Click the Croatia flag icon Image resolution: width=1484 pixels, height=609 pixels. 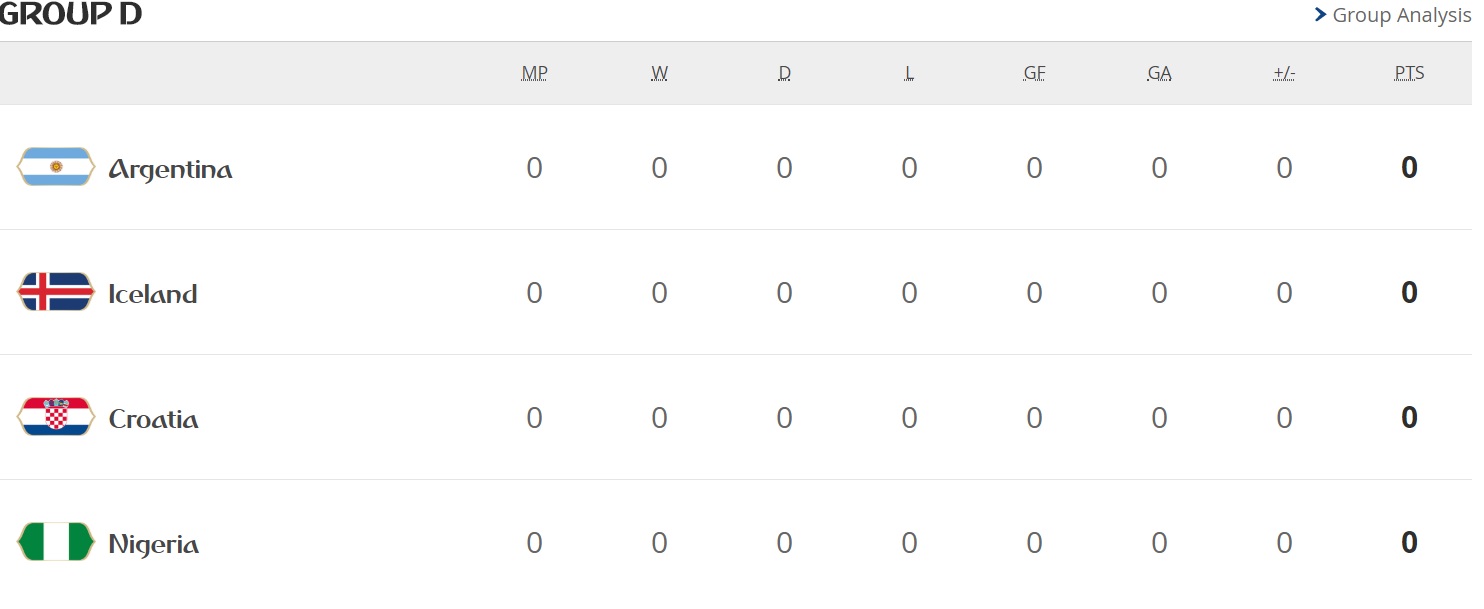56,417
